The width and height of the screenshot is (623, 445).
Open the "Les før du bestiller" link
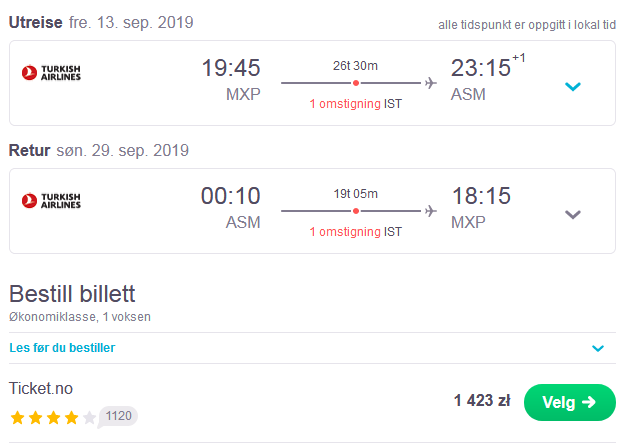click(x=62, y=348)
